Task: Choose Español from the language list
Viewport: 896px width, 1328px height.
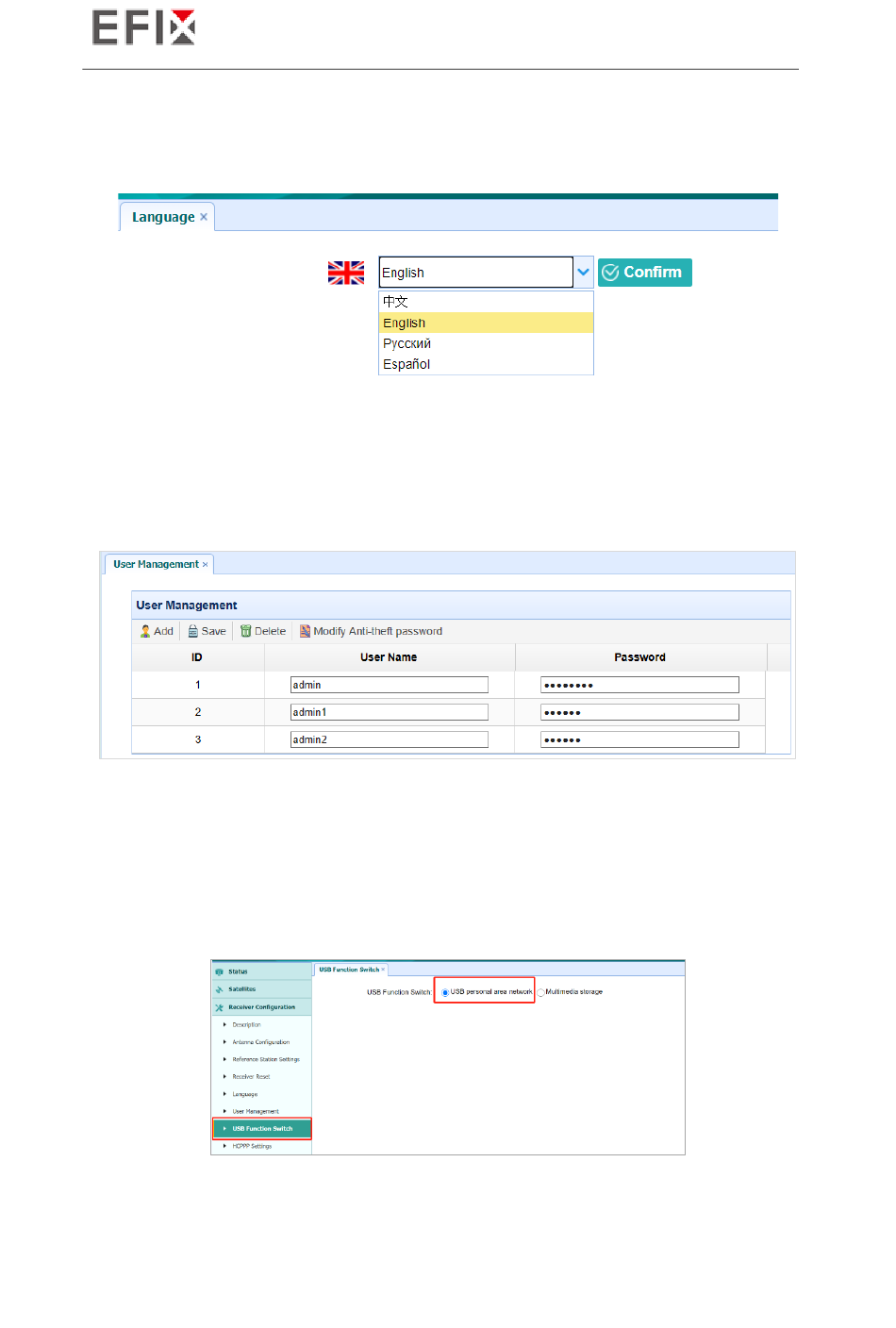Action: tap(407, 364)
